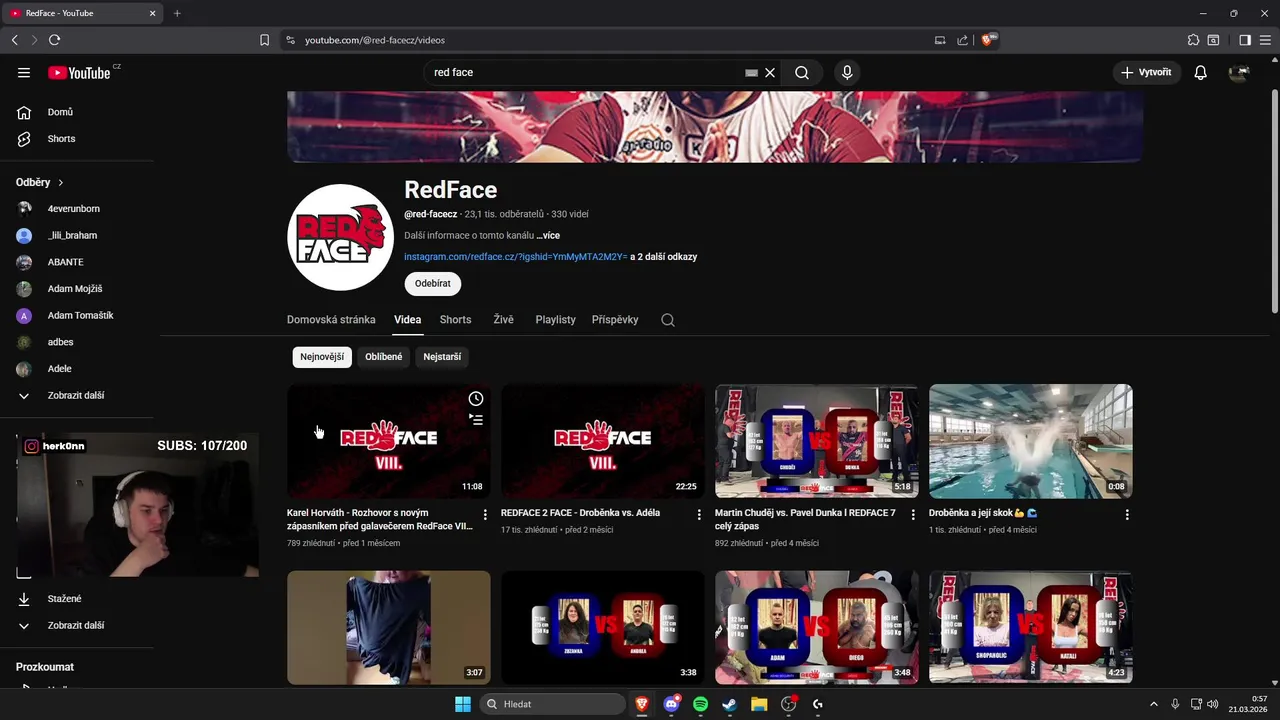Switch to the Živě tab
Viewport: 1280px width, 720px height.
(503, 320)
